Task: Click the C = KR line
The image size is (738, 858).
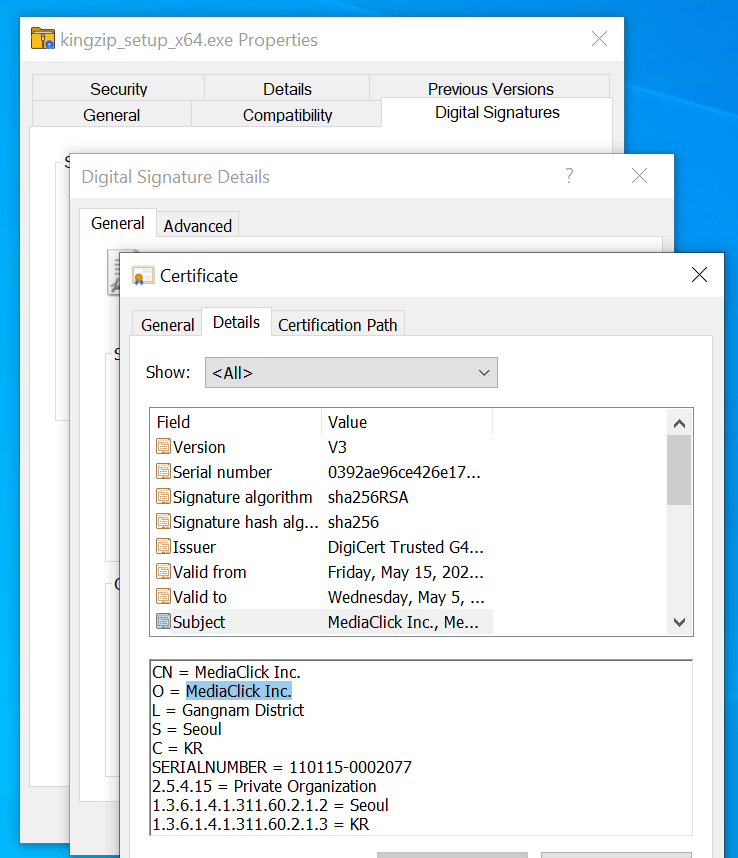Action: [178, 748]
